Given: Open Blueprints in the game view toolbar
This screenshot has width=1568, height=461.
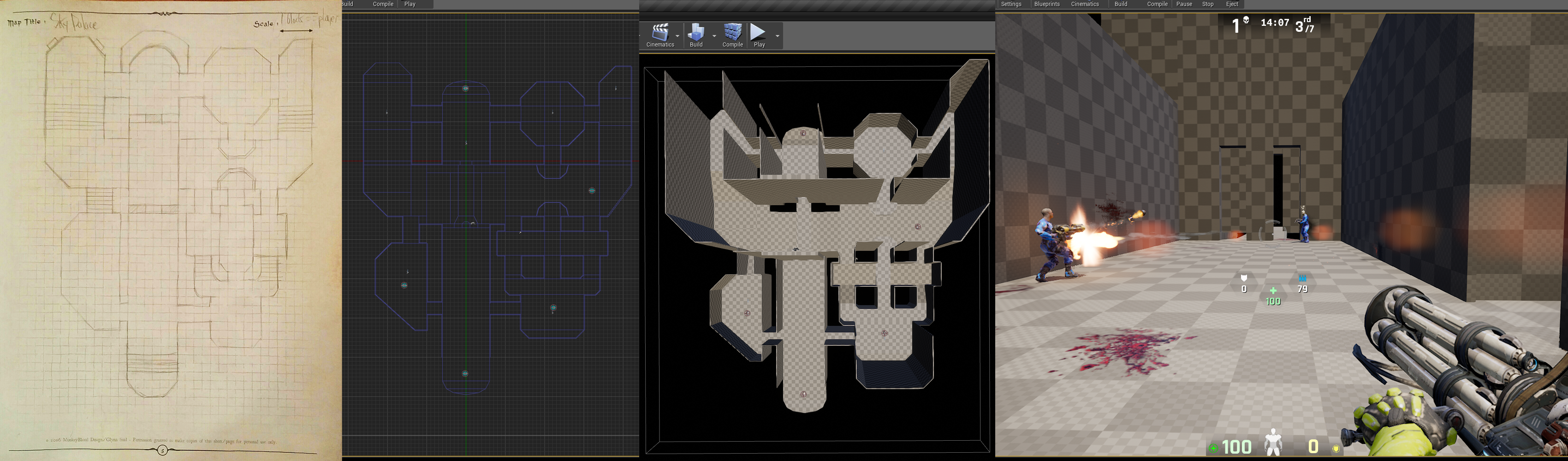Looking at the screenshot, I should pos(1046,4).
